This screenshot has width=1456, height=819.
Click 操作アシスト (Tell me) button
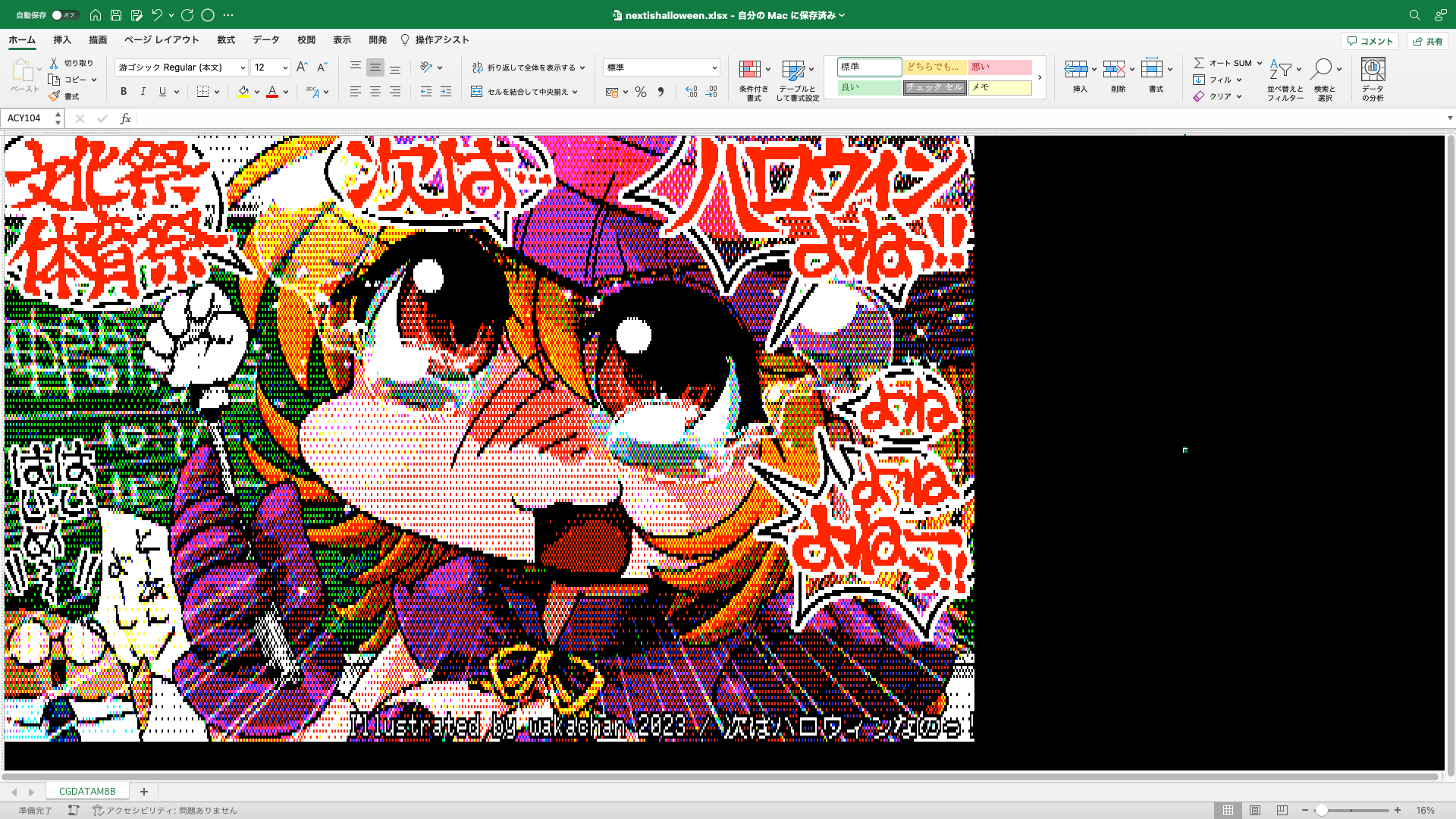(x=435, y=39)
